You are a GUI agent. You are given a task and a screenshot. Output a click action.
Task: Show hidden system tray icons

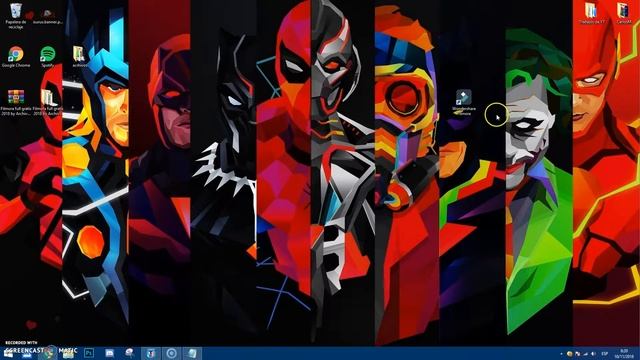click(x=562, y=354)
